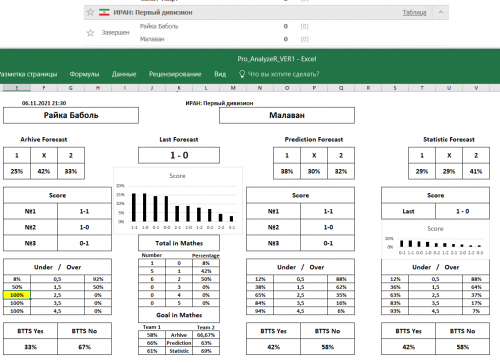Select the Arhive Forecast 42% cell
The height and width of the screenshot is (363, 500).
click(44, 171)
